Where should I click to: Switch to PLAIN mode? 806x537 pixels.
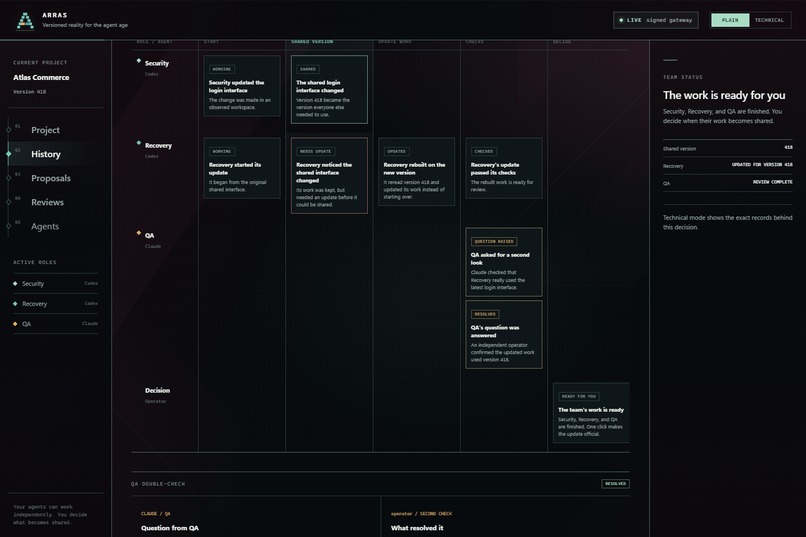pos(730,20)
